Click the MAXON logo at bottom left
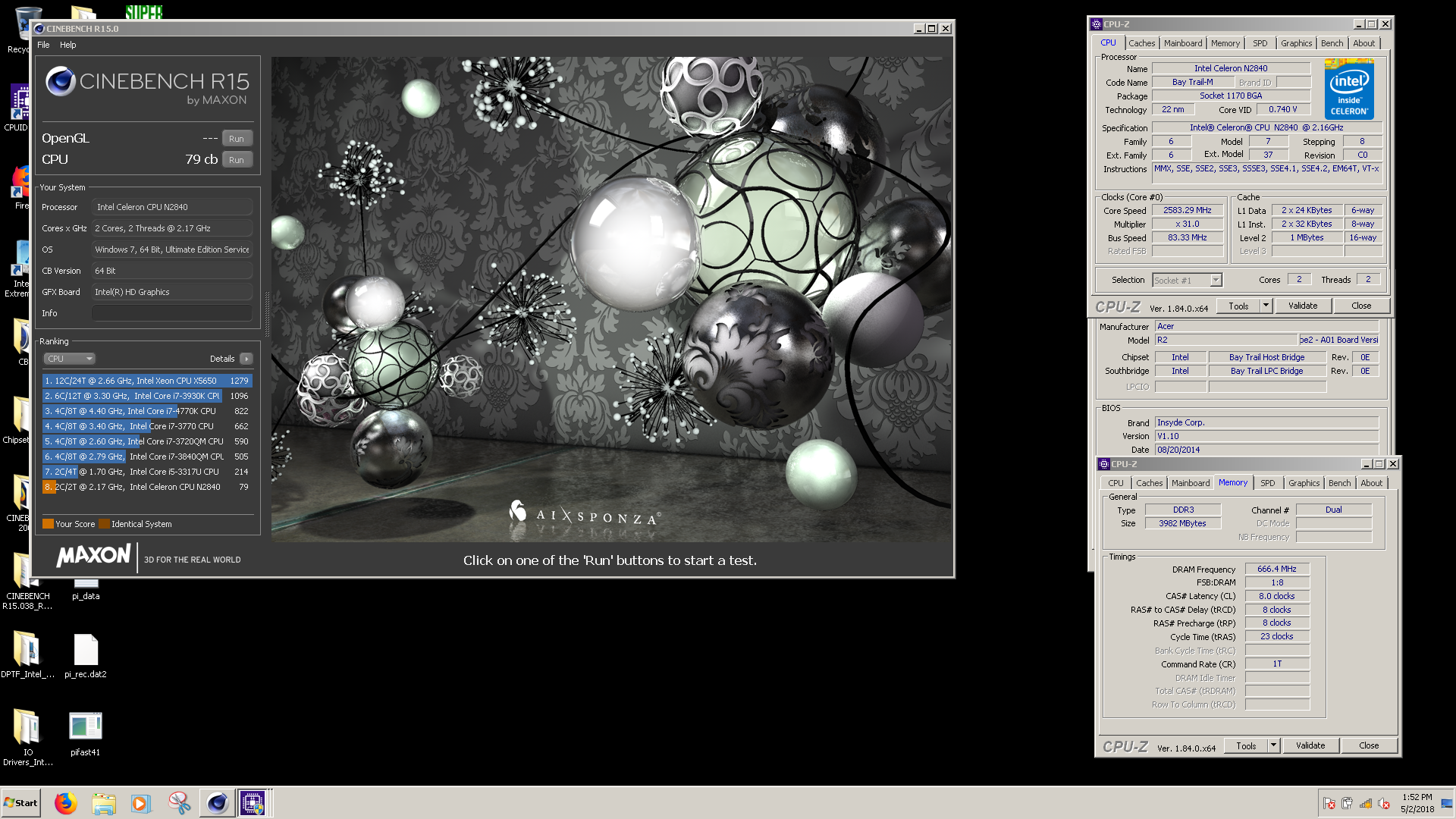The image size is (1456, 819). point(93,557)
